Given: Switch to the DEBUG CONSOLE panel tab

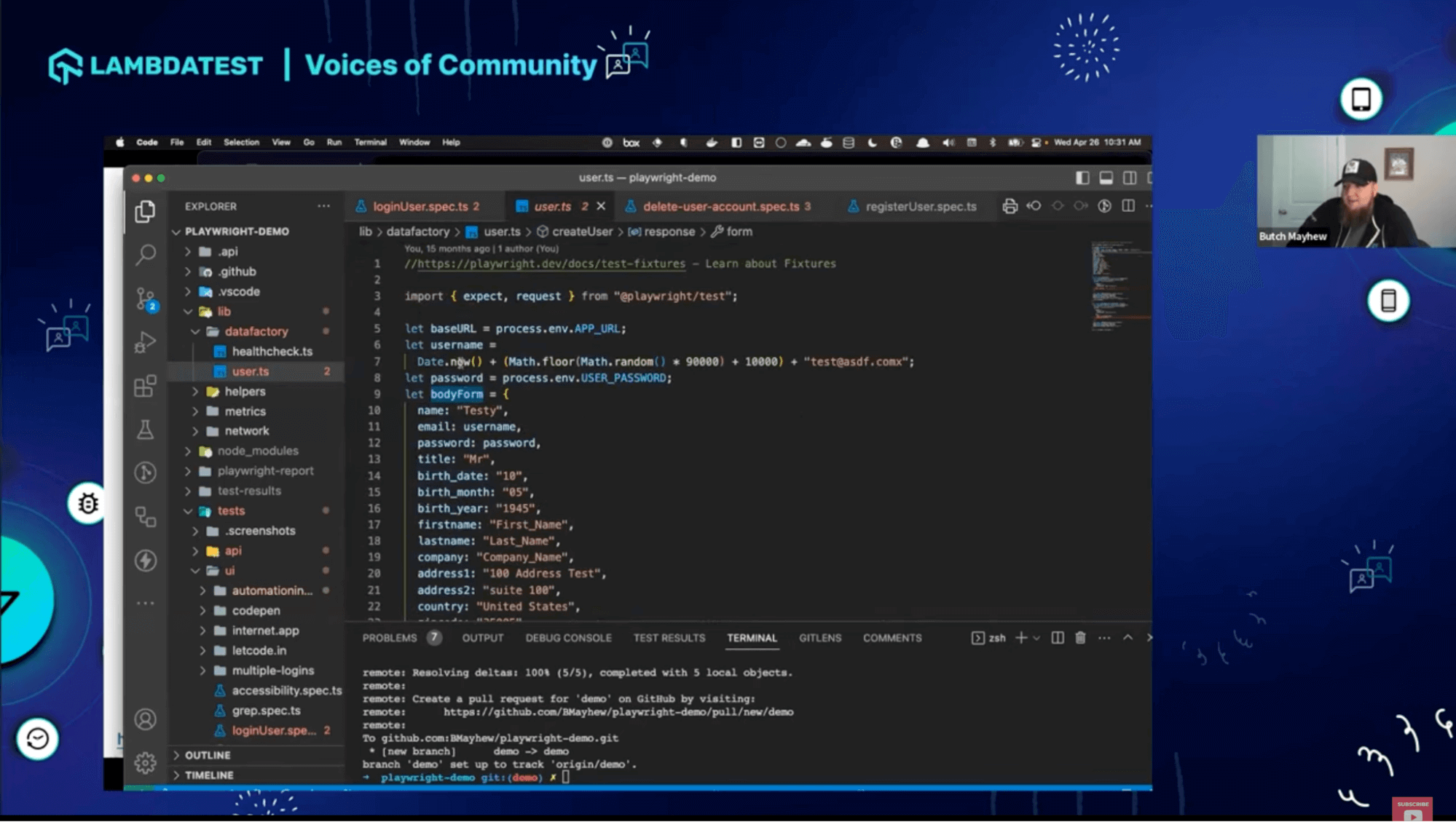Looking at the screenshot, I should (568, 638).
